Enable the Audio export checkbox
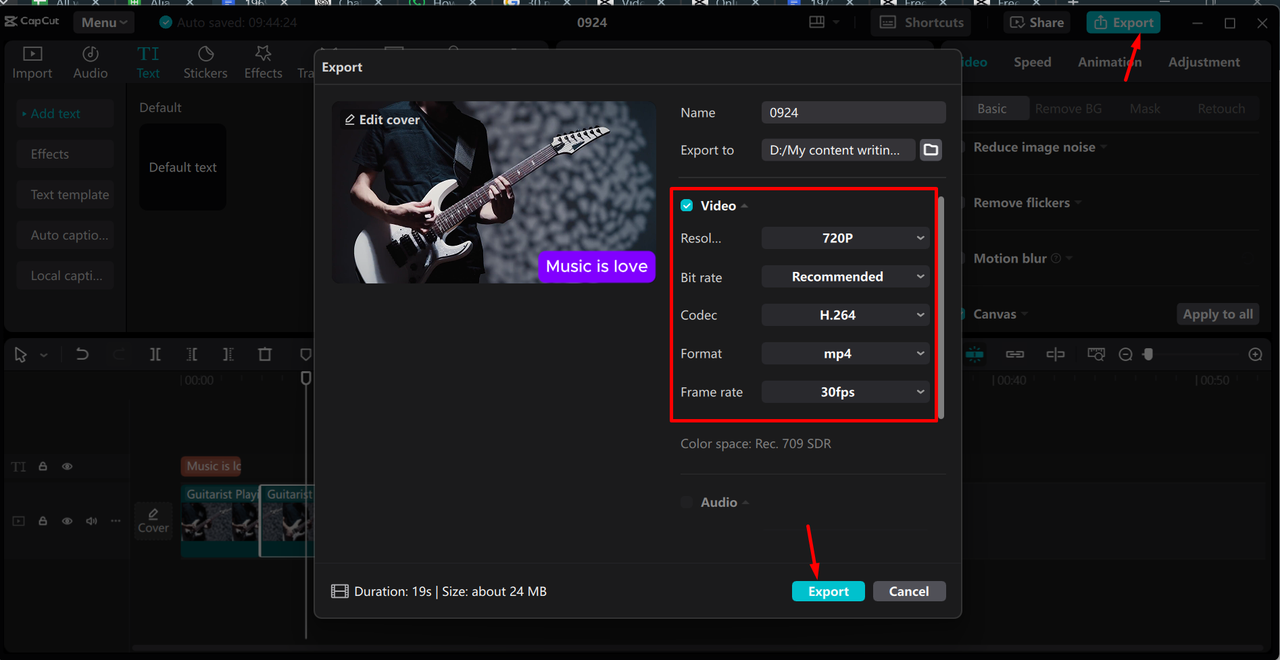 click(x=687, y=502)
